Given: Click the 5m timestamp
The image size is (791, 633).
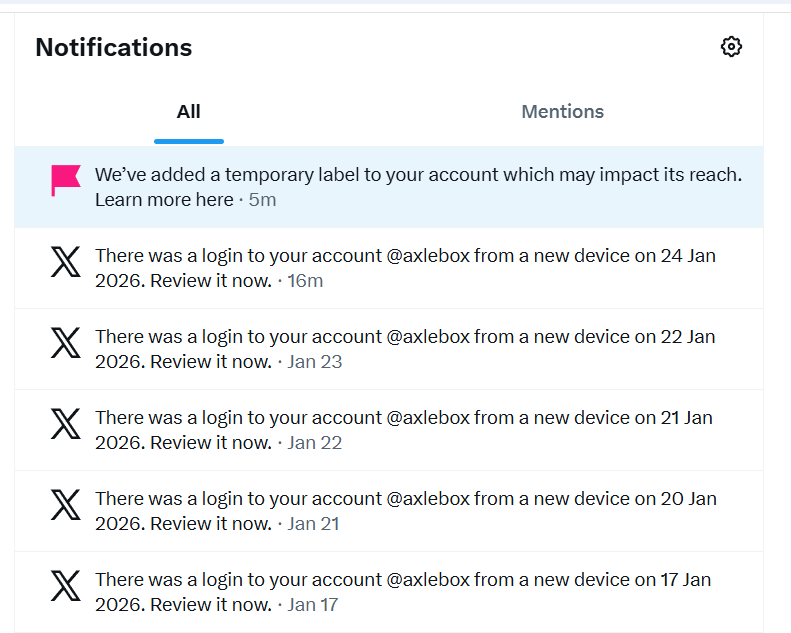Looking at the screenshot, I should click(x=262, y=200).
